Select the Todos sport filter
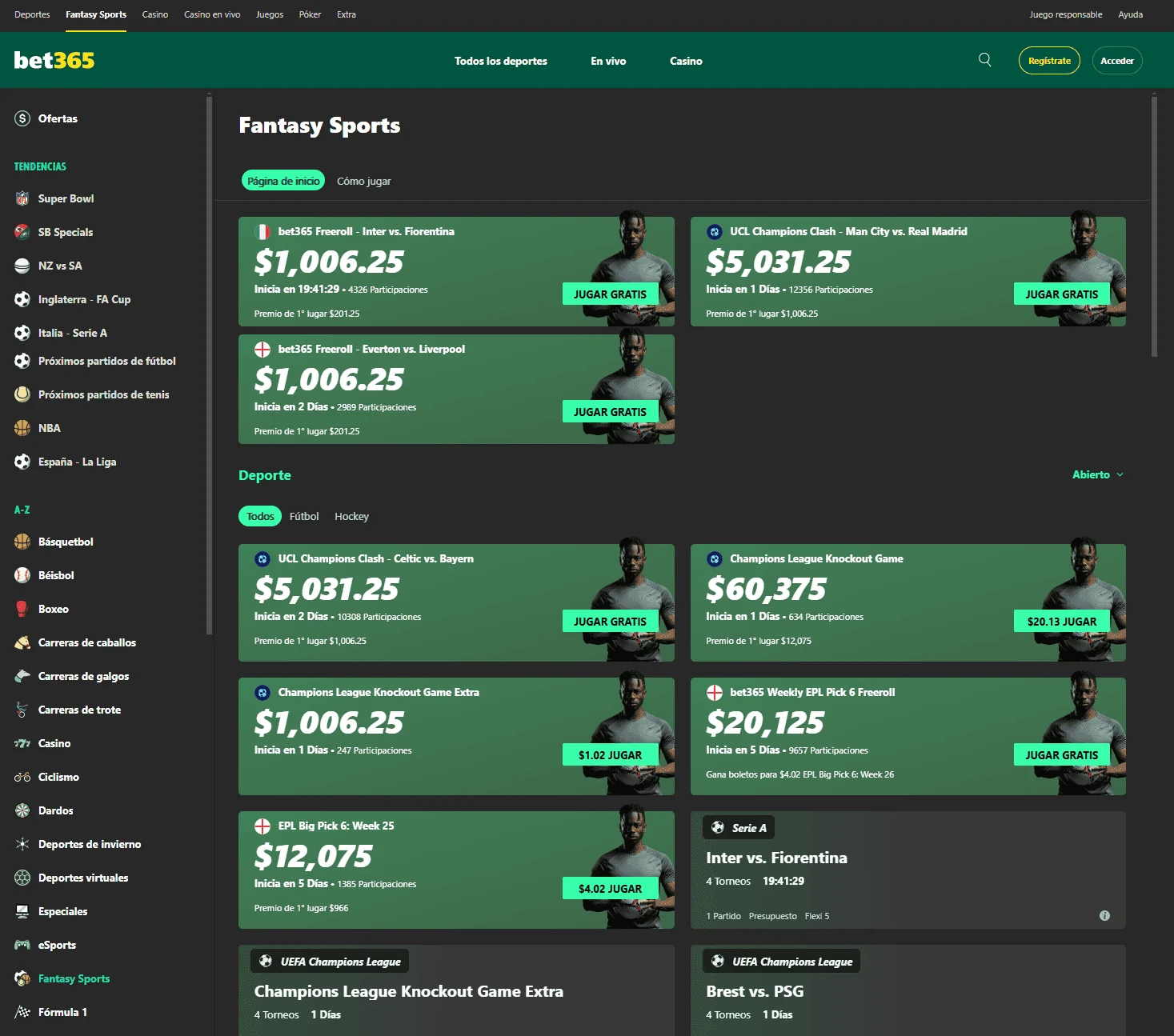Viewport: 1174px width, 1036px height. pos(260,516)
